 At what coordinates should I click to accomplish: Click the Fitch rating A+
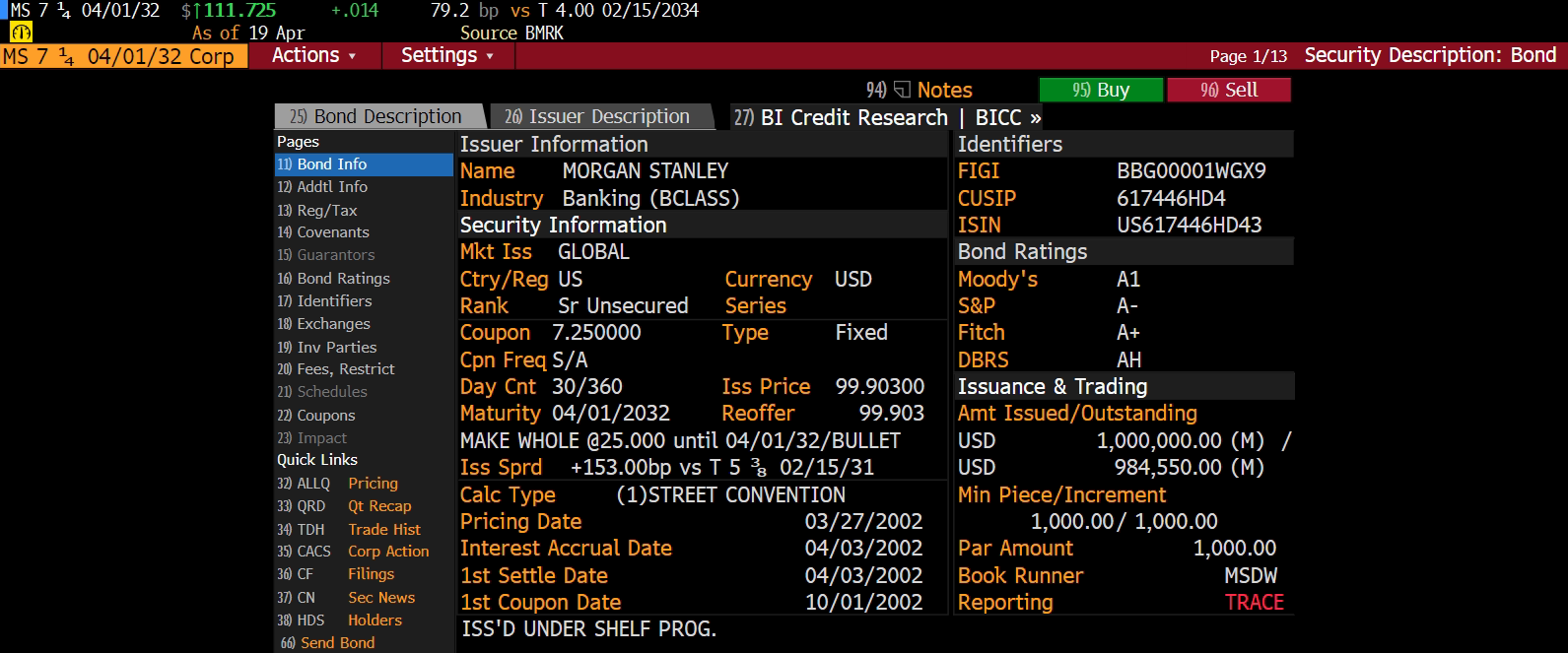[1128, 333]
